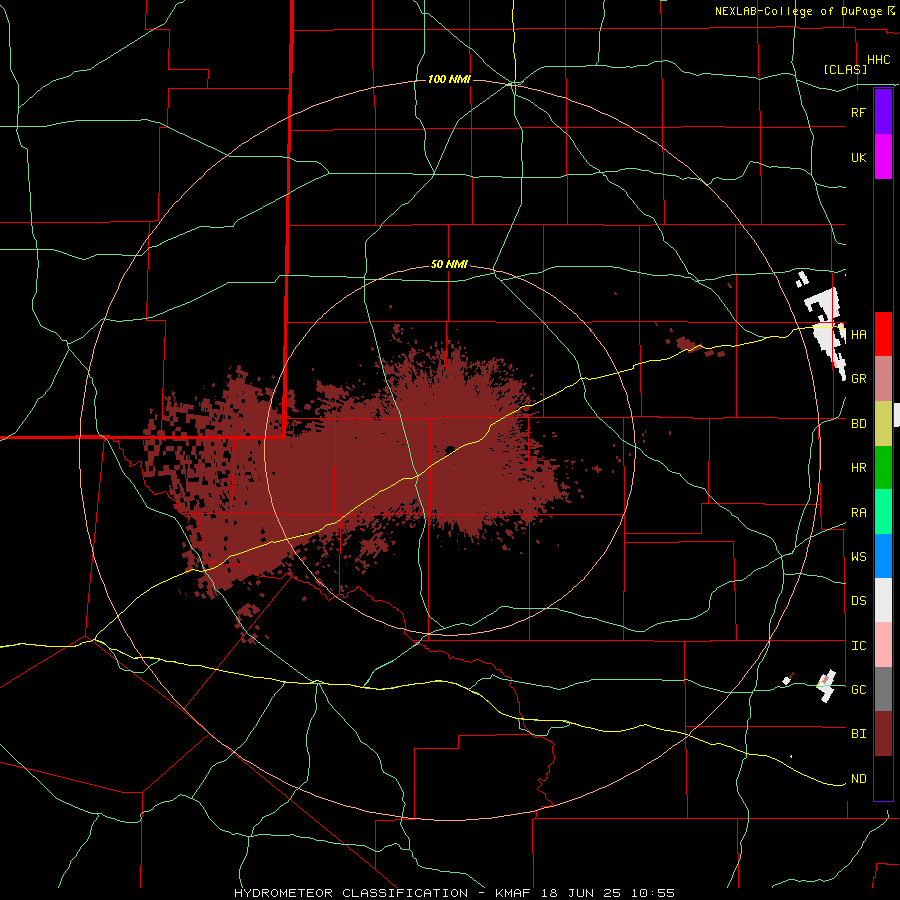Click the HA legend label
The width and height of the screenshot is (900, 900).
click(x=858, y=334)
